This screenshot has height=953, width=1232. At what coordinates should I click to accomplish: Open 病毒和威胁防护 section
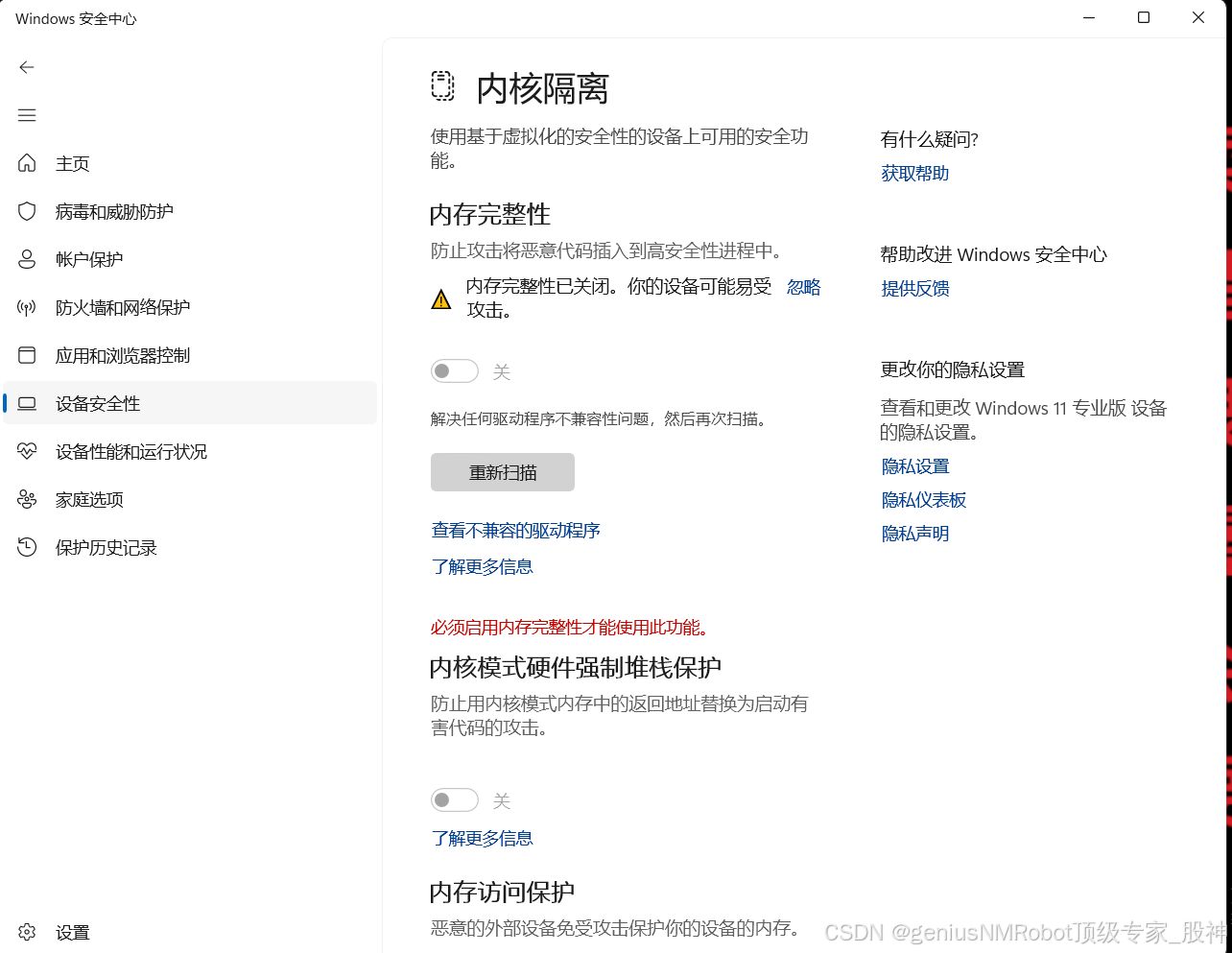[190, 211]
